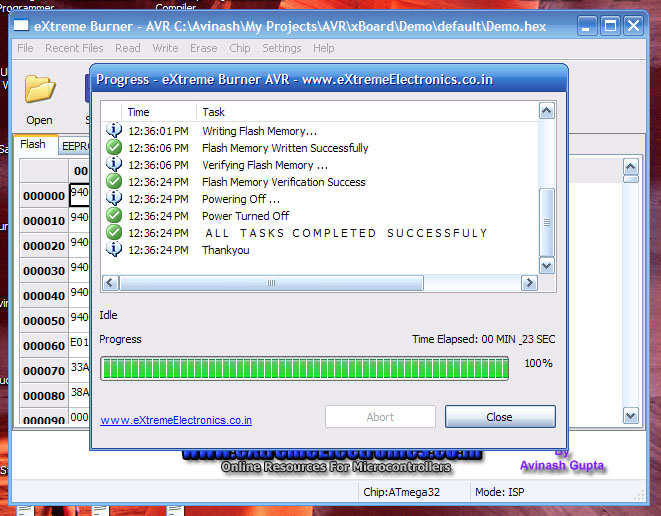Image resolution: width=661 pixels, height=516 pixels.
Task: Select the 000070 address row header
Action: [x=44, y=371]
